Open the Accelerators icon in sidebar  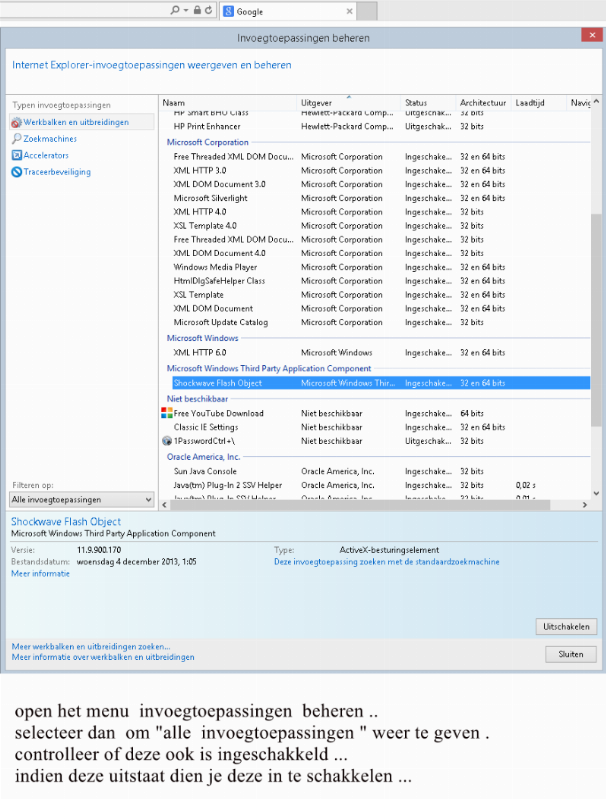click(x=16, y=156)
